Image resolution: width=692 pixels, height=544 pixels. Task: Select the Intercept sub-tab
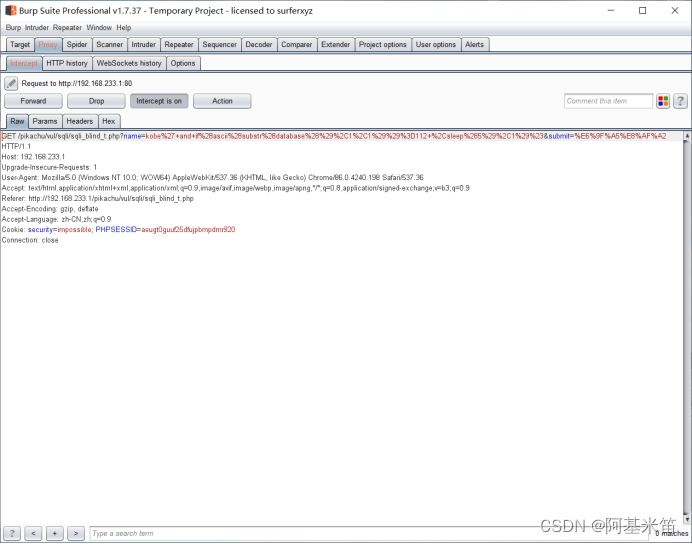(x=24, y=64)
